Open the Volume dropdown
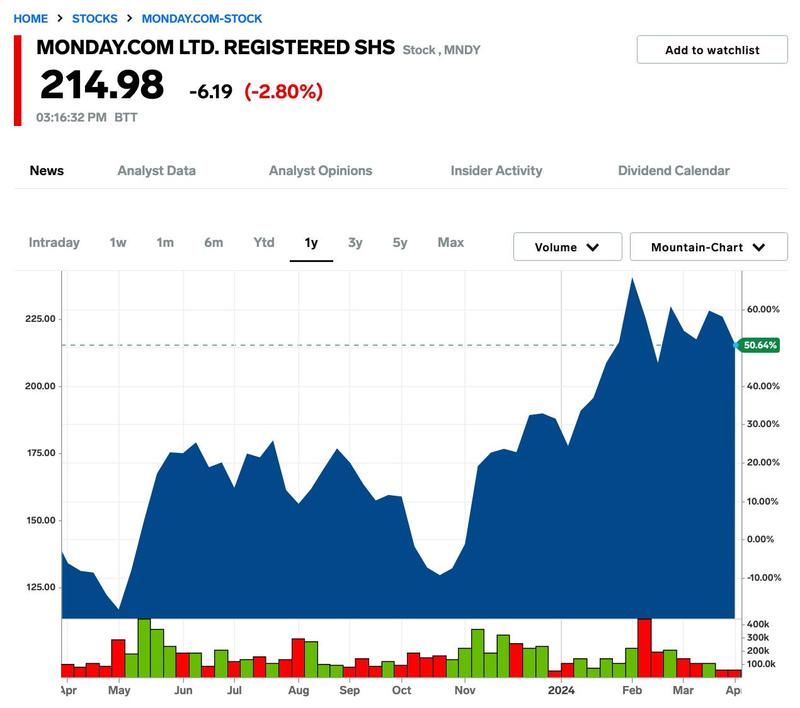 pyautogui.click(x=567, y=247)
